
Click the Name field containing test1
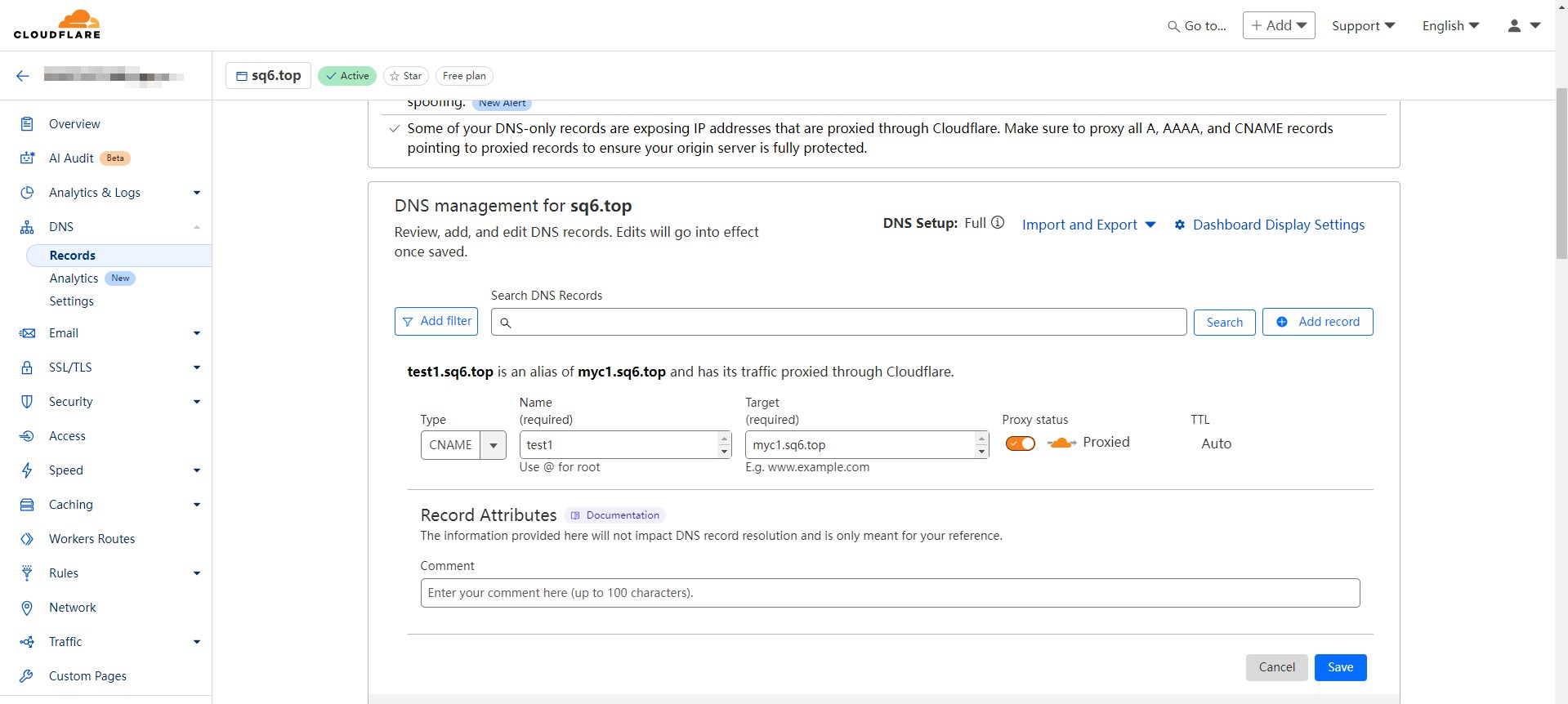619,445
